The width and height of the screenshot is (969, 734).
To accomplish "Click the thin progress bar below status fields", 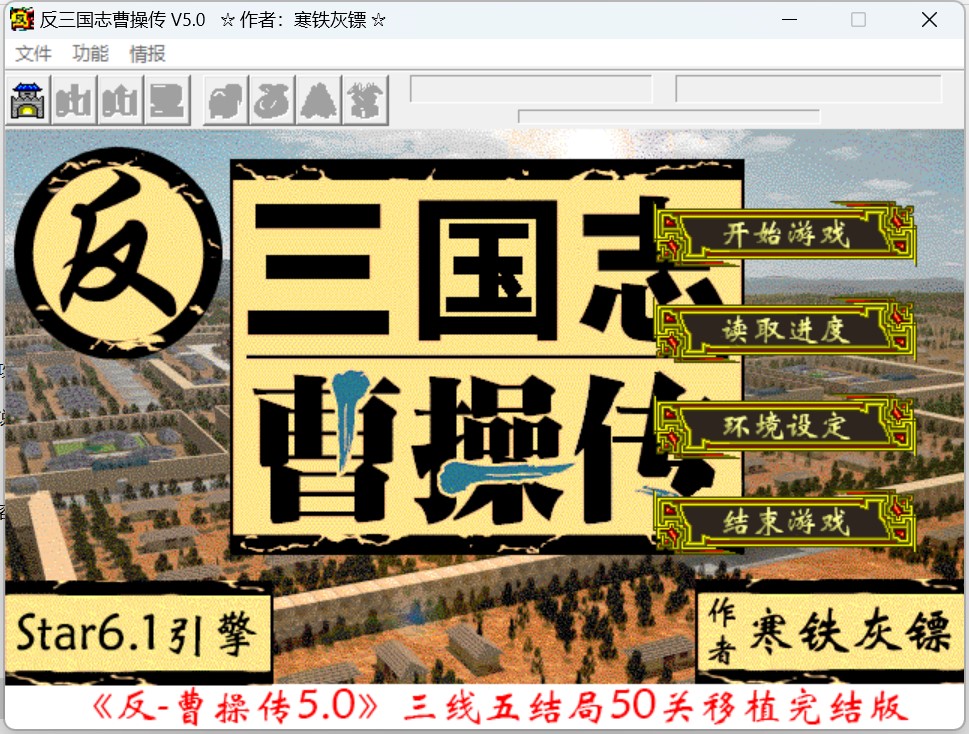I will click(669, 117).
